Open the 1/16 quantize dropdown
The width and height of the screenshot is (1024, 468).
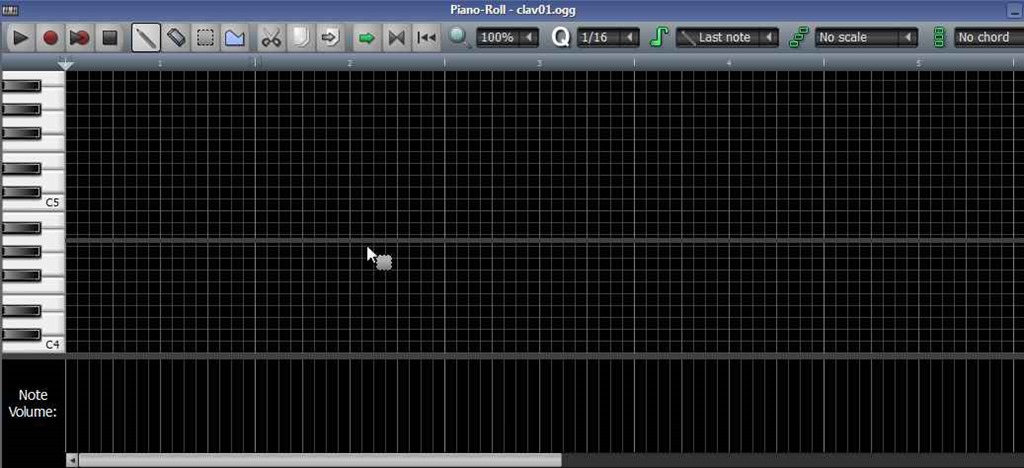[x=608, y=38]
